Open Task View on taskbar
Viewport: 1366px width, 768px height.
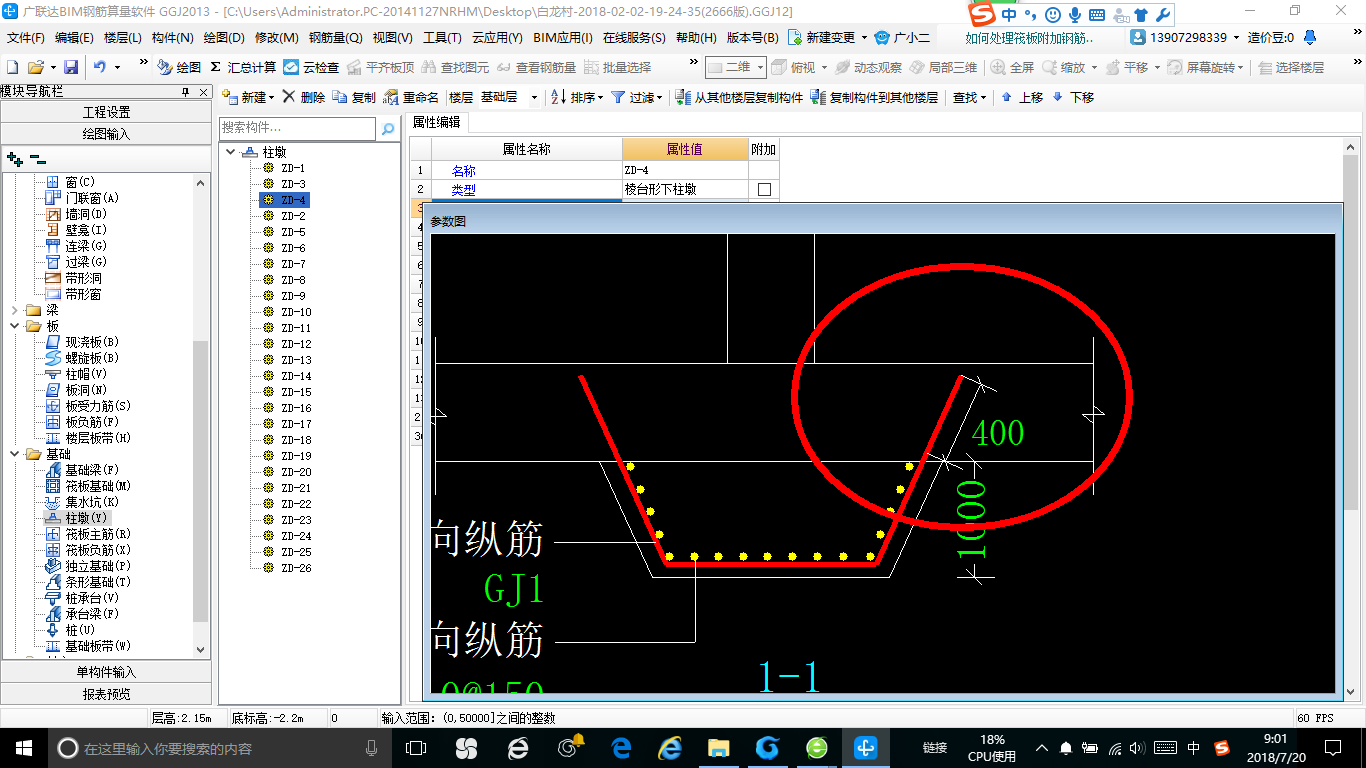click(416, 747)
